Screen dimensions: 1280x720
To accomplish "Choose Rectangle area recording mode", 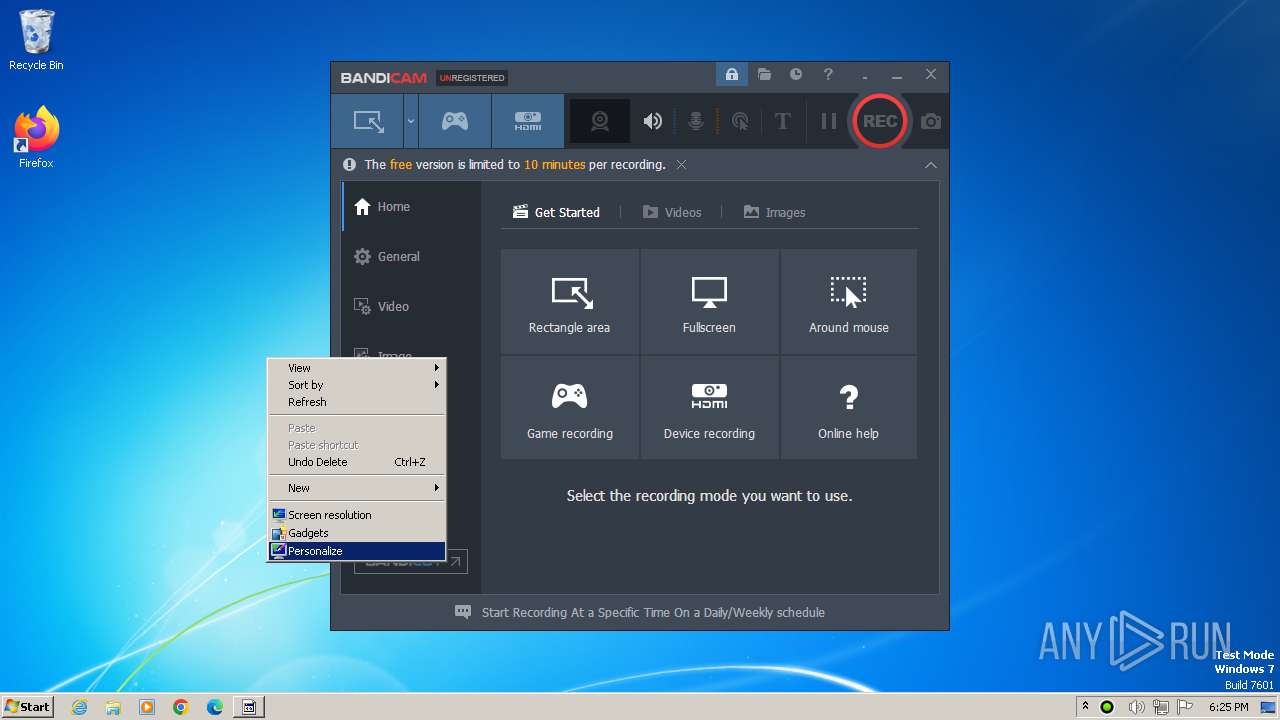I will click(x=569, y=301).
